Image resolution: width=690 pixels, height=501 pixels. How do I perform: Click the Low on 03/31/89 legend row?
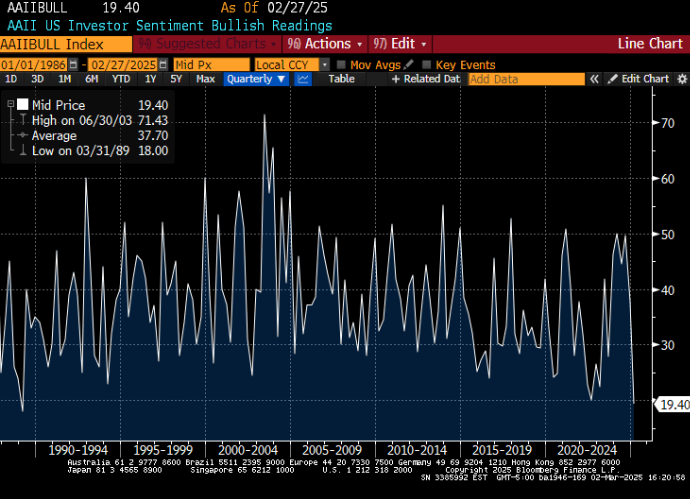coord(99,150)
